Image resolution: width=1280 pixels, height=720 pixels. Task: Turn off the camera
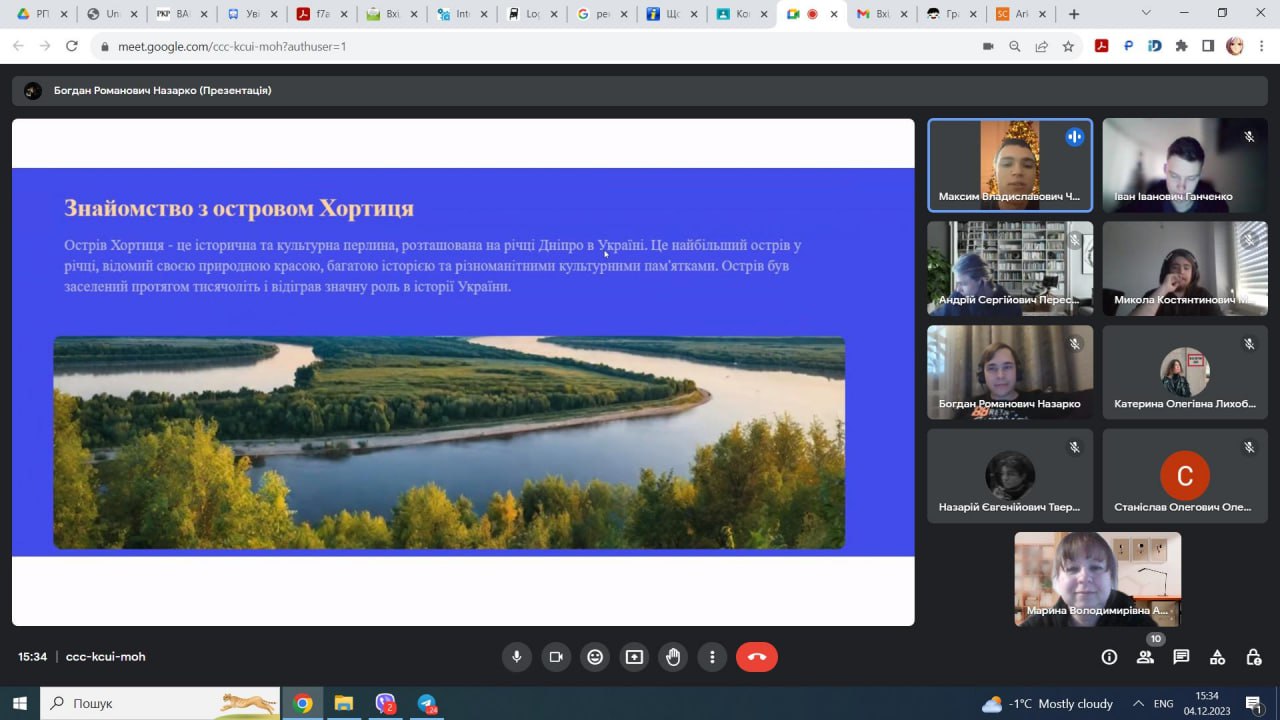556,657
